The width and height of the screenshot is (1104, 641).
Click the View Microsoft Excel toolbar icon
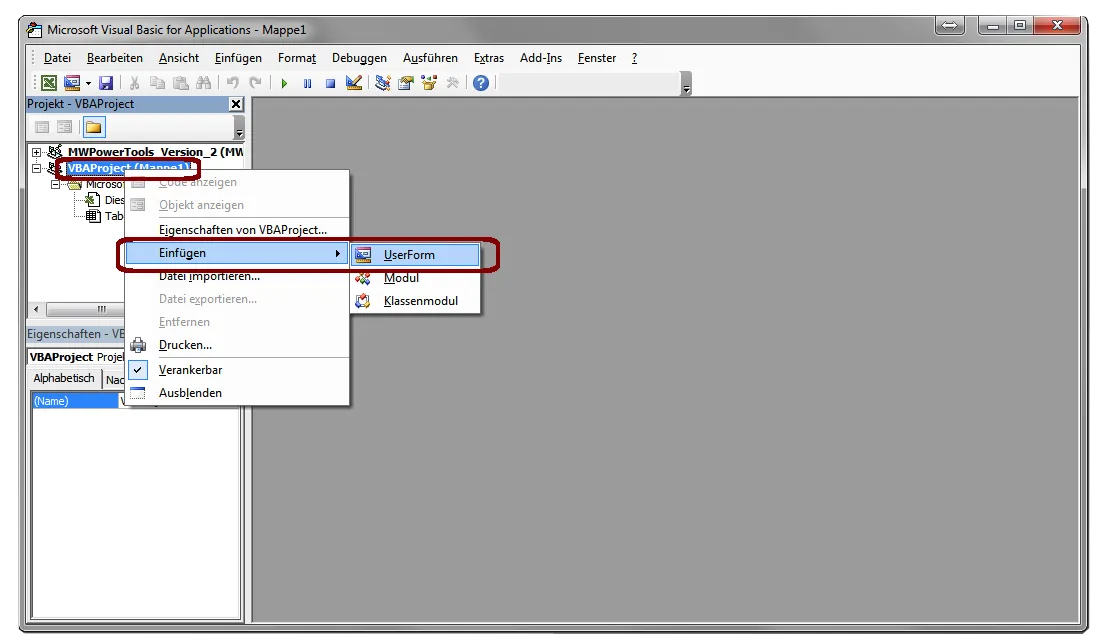click(x=49, y=83)
